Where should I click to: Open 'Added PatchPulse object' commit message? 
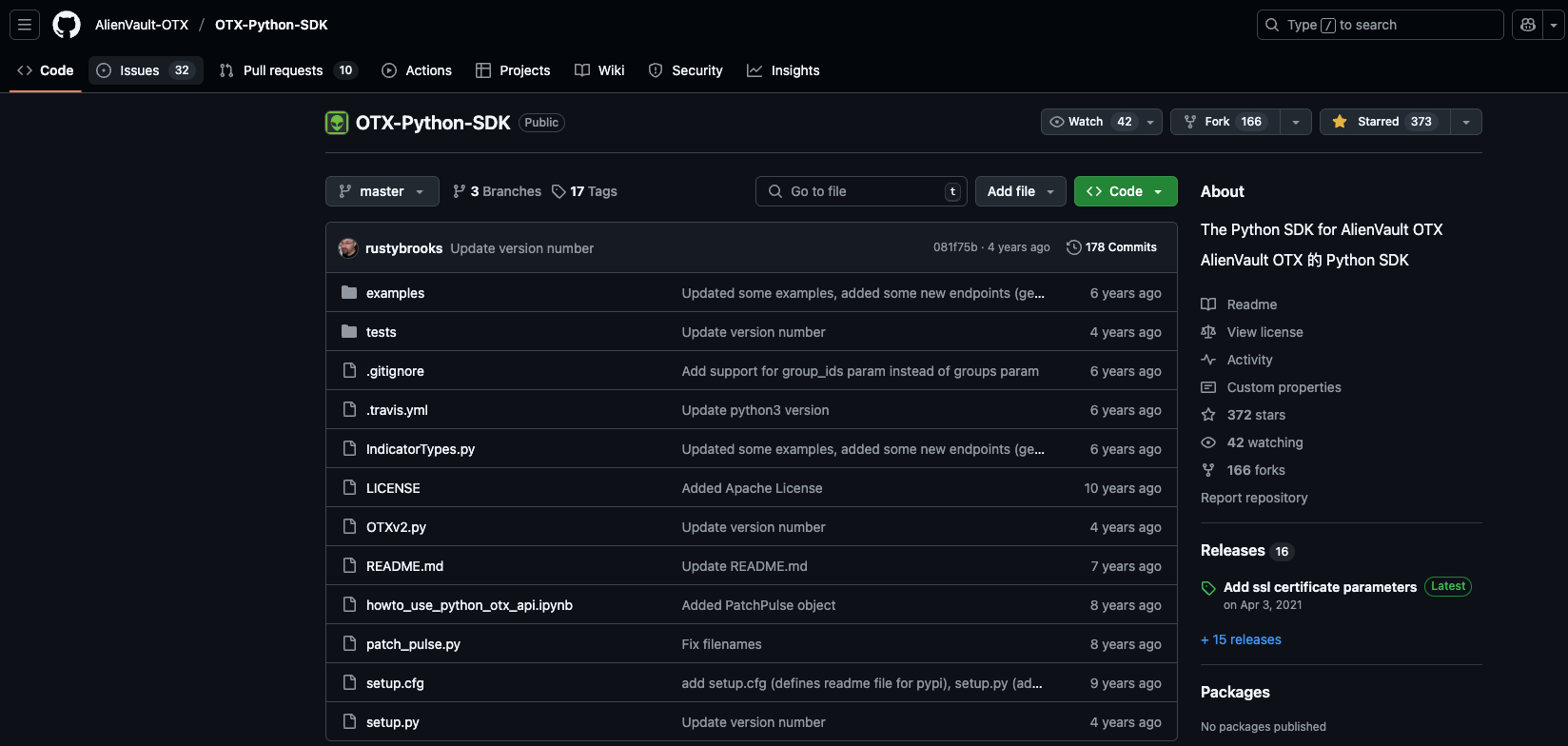(758, 605)
